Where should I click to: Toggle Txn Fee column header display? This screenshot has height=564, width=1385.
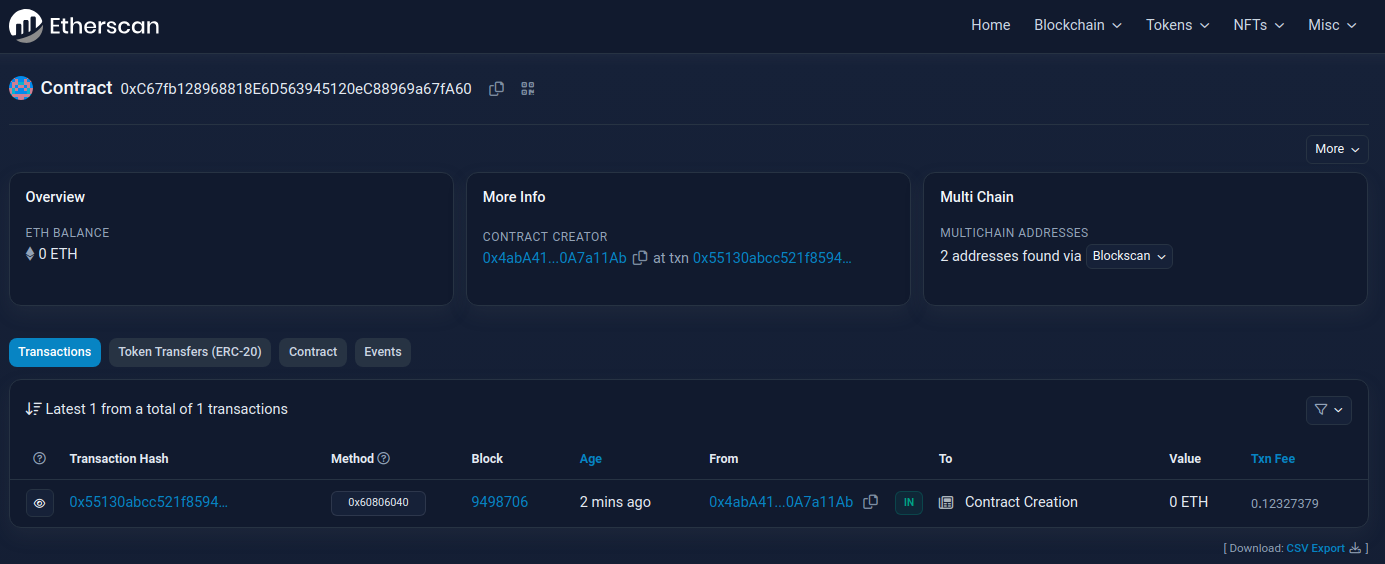coord(1273,459)
